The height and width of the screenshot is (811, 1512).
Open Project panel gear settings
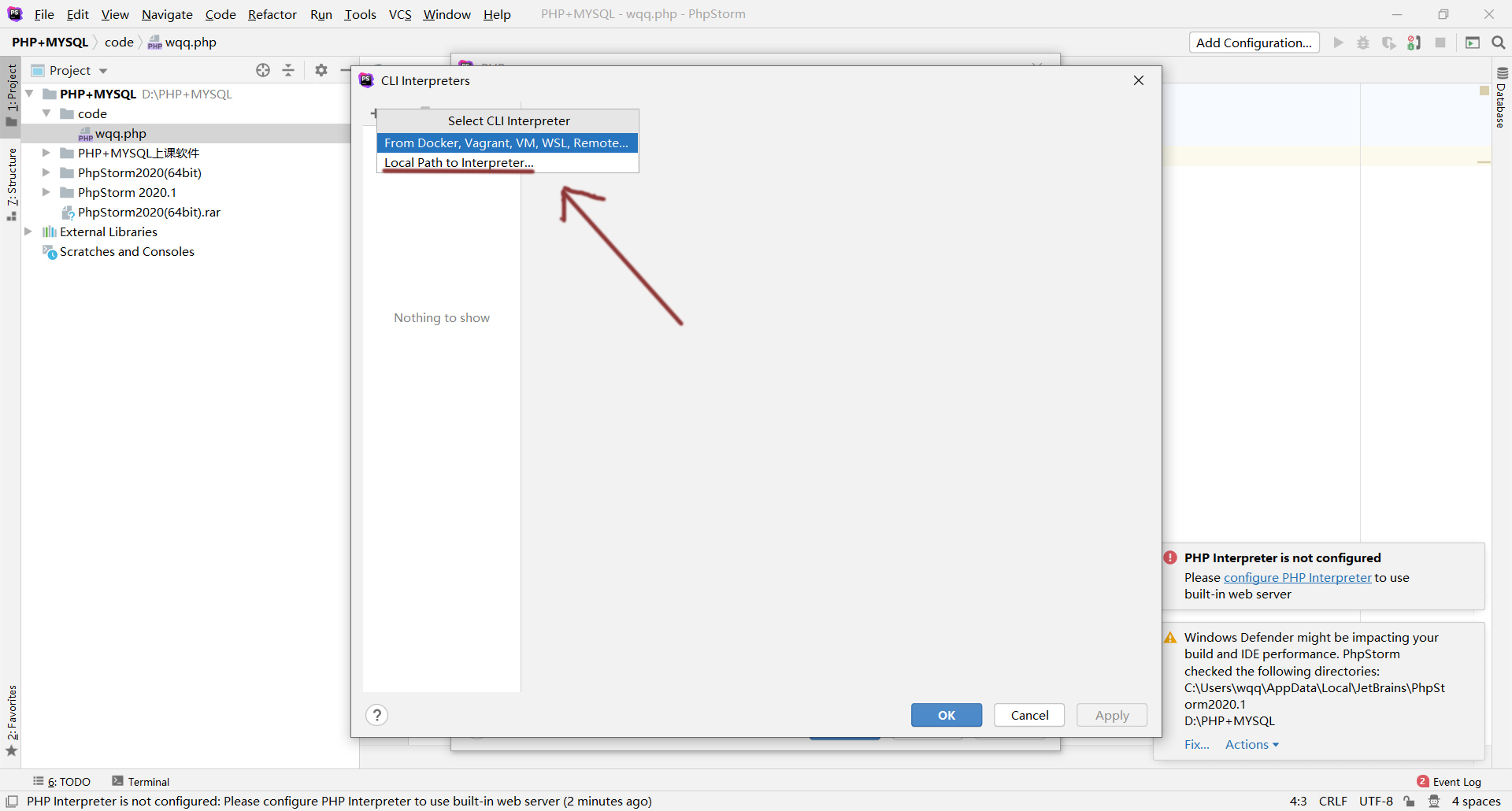[321, 70]
